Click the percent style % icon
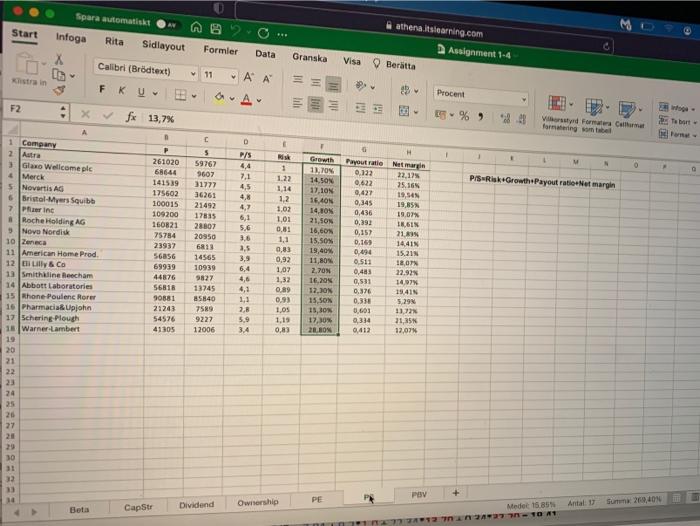Screen dimensions: 700x526 [464, 116]
